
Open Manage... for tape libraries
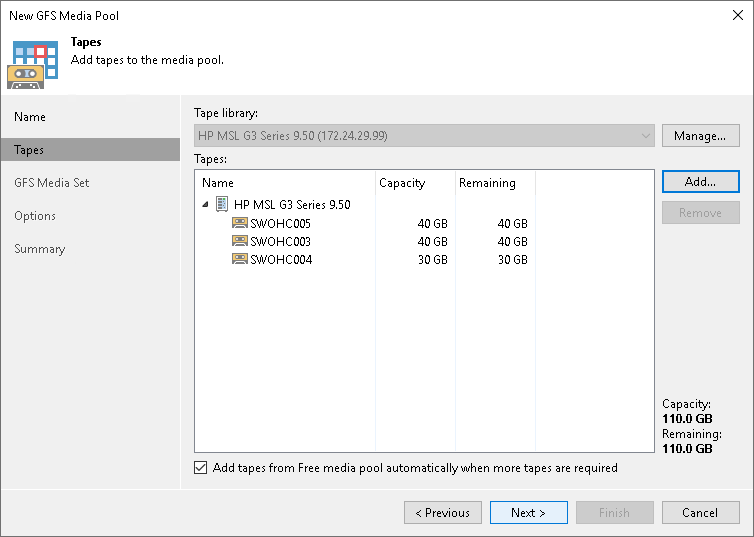tap(701, 136)
